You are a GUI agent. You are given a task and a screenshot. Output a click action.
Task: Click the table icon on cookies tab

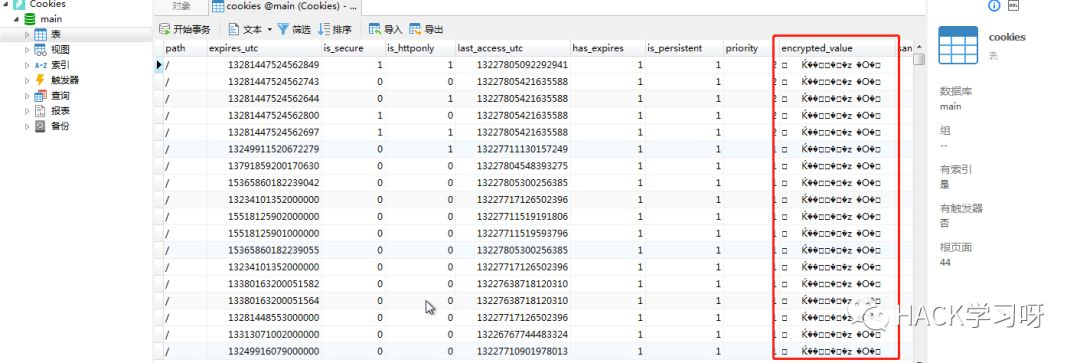coord(218,7)
